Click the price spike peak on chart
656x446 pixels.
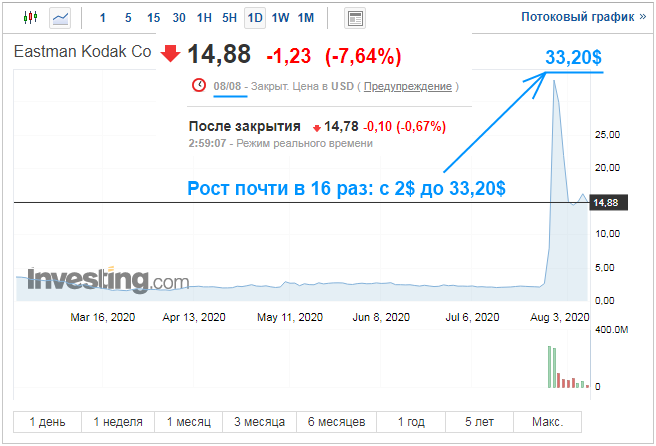[554, 81]
